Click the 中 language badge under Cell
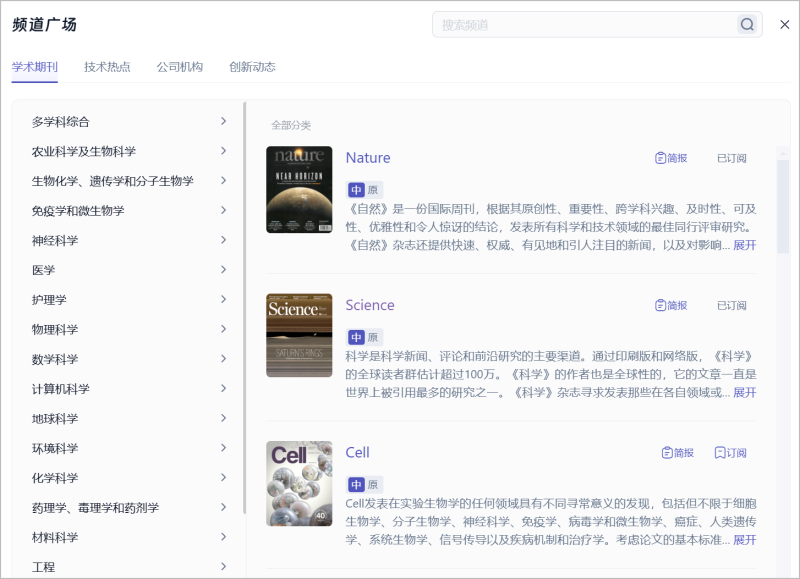The width and height of the screenshot is (800, 579). click(356, 484)
